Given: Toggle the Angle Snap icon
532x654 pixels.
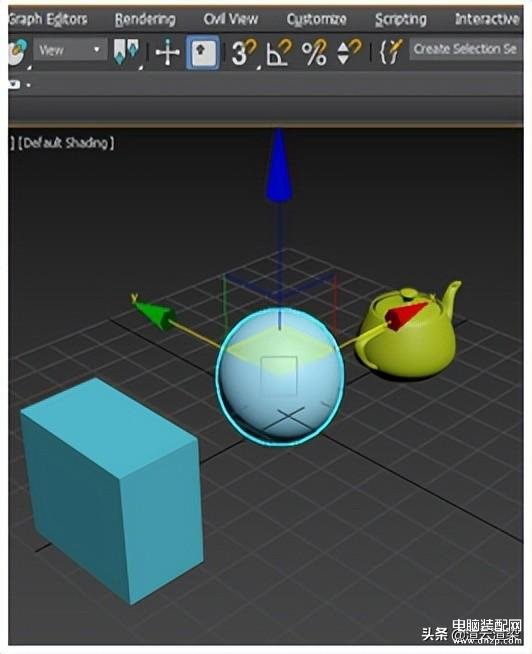Looking at the screenshot, I should (x=279, y=52).
